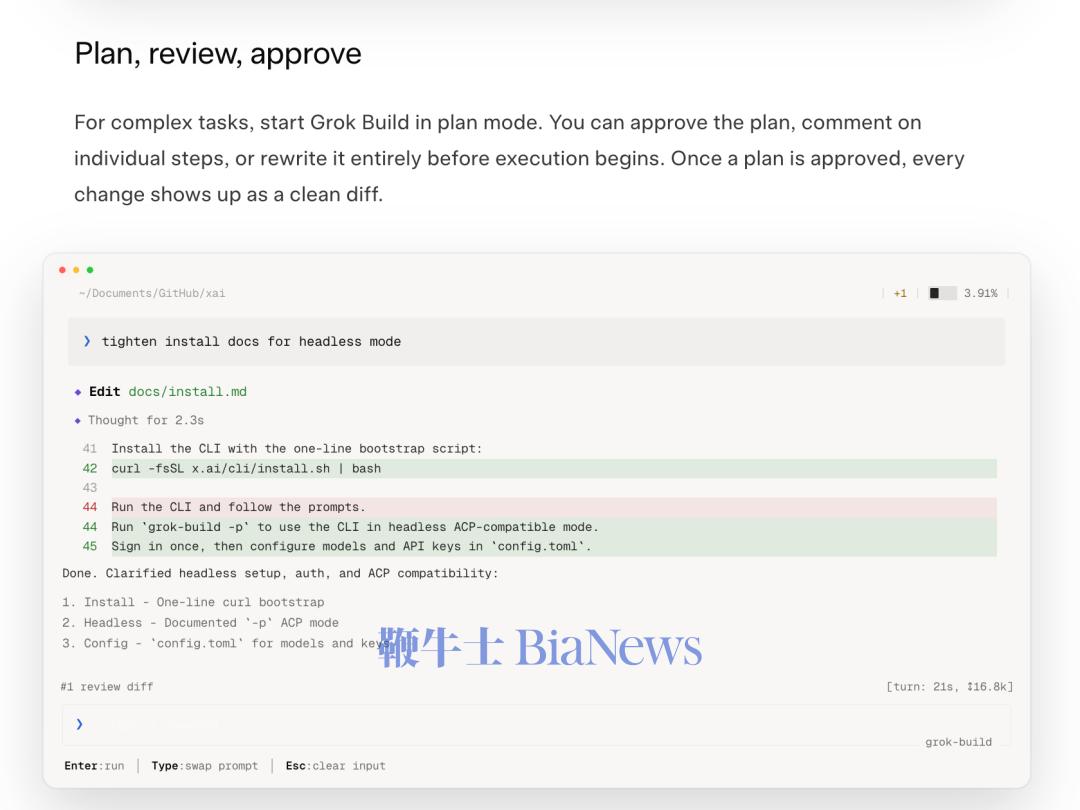This screenshot has height=810, width=1080.
Task: Click the 'Enter:run' shortcut hint
Action: 94,766
